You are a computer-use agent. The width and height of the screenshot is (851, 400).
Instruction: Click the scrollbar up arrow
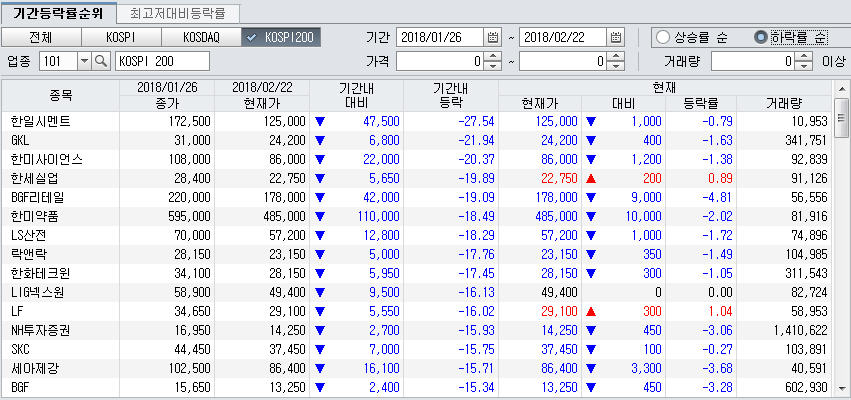841,88
